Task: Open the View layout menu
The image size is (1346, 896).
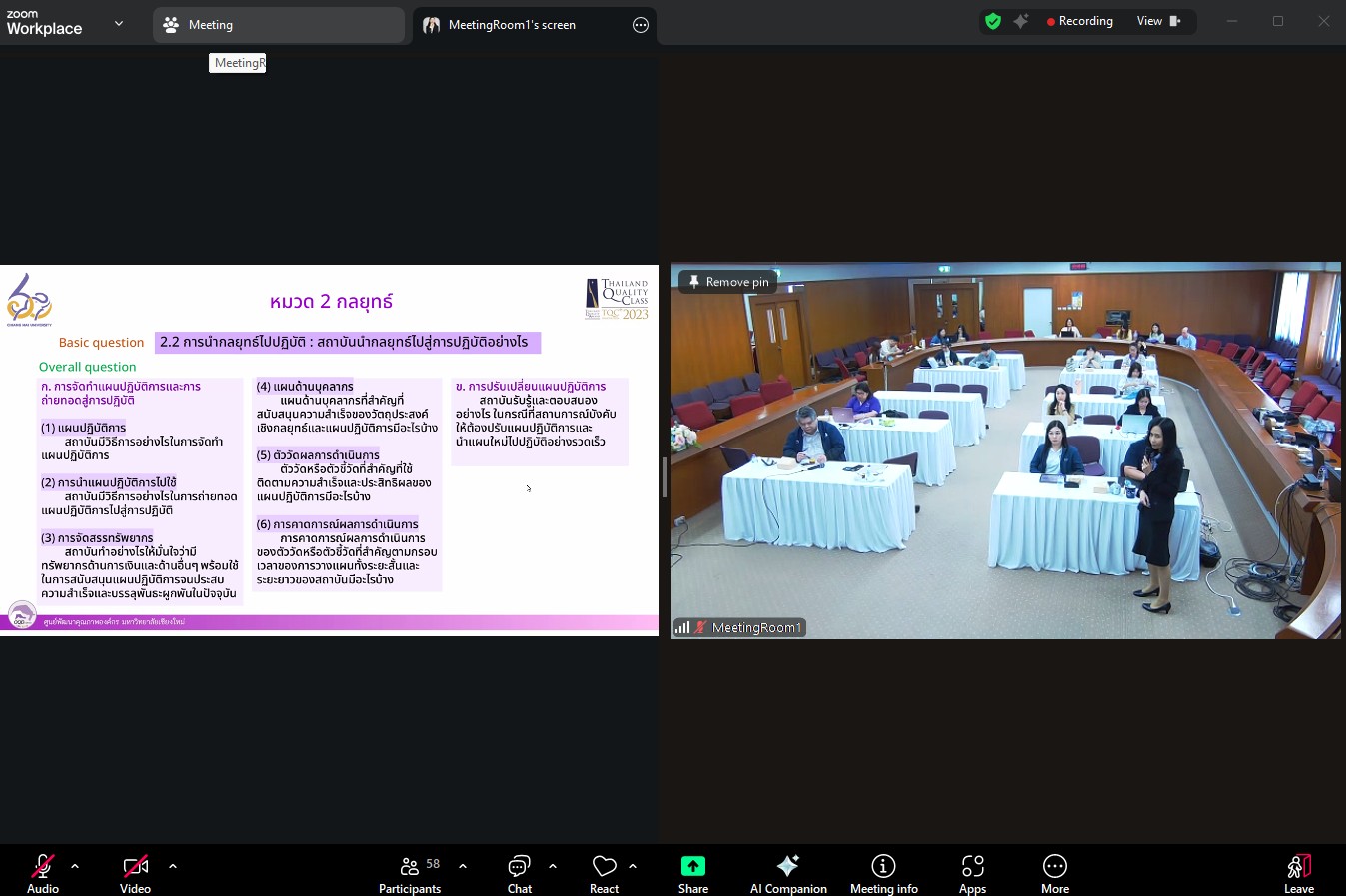Action: click(x=1157, y=21)
